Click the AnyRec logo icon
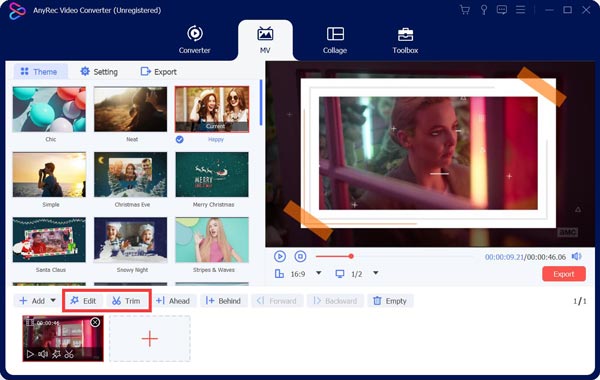This screenshot has height=380, width=600. coord(17,11)
